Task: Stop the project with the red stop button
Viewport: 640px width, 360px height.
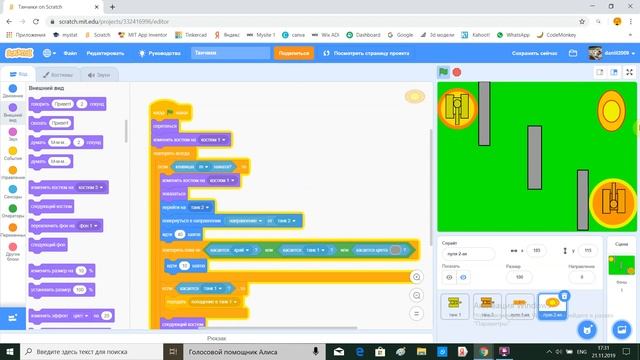Action: click(x=457, y=72)
